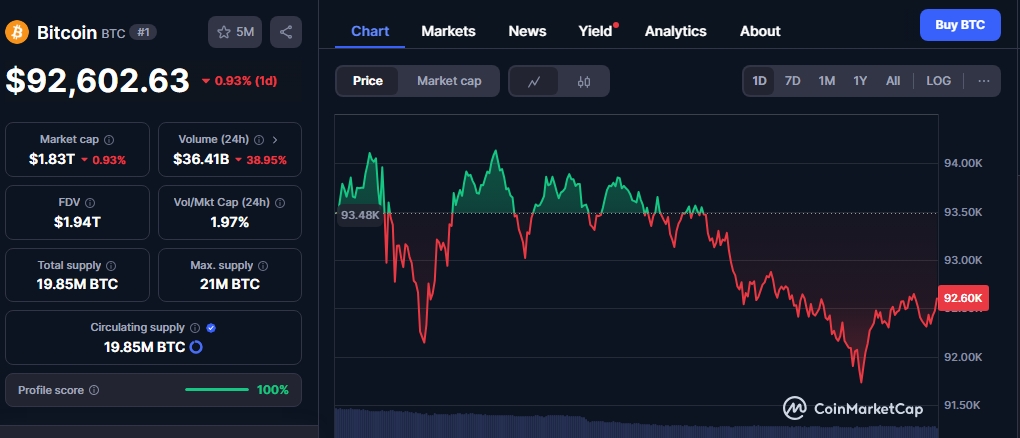Click the 21M BTC max supply value

coord(230,284)
